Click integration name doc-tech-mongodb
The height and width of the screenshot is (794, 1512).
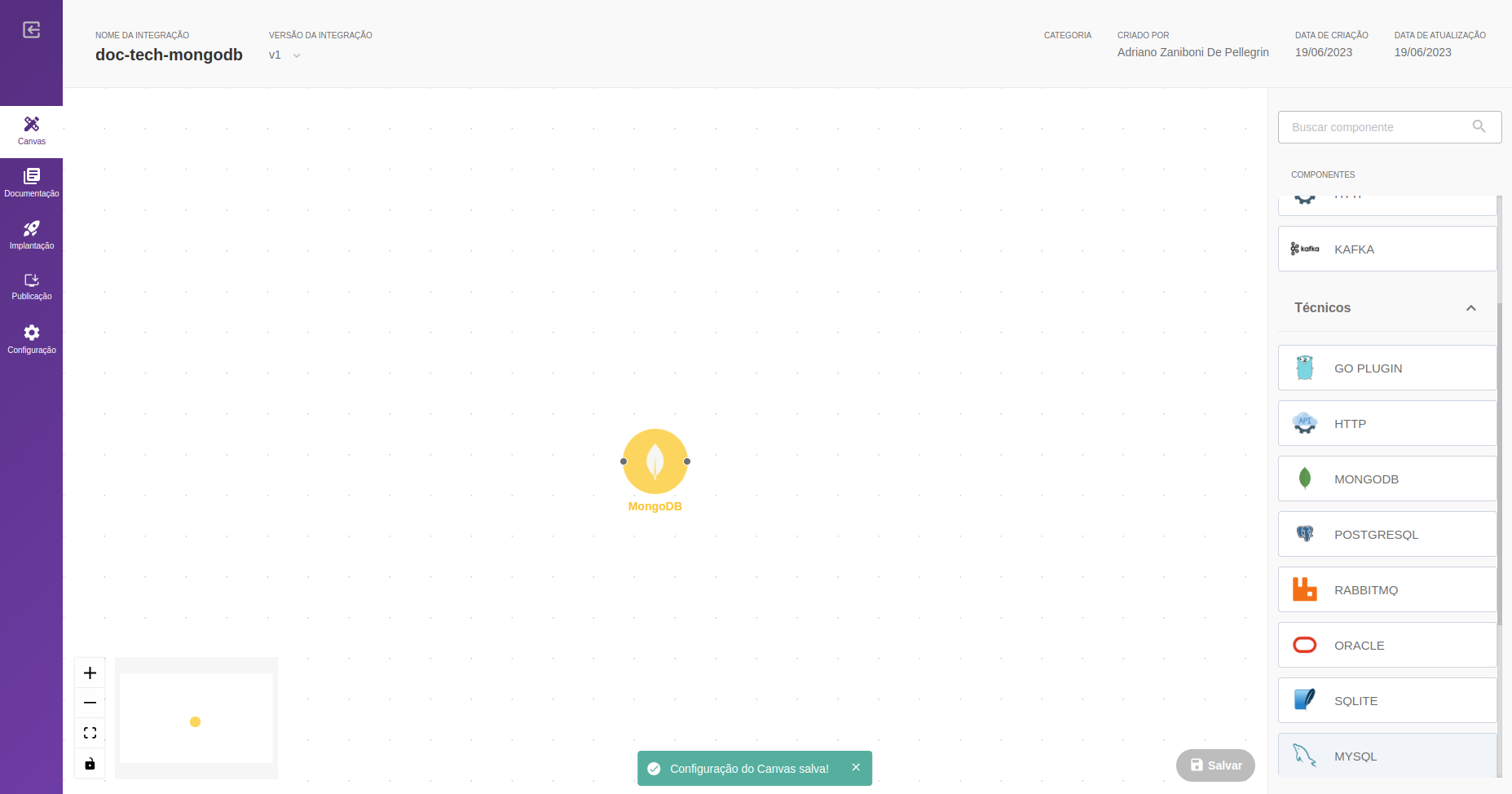coord(169,55)
